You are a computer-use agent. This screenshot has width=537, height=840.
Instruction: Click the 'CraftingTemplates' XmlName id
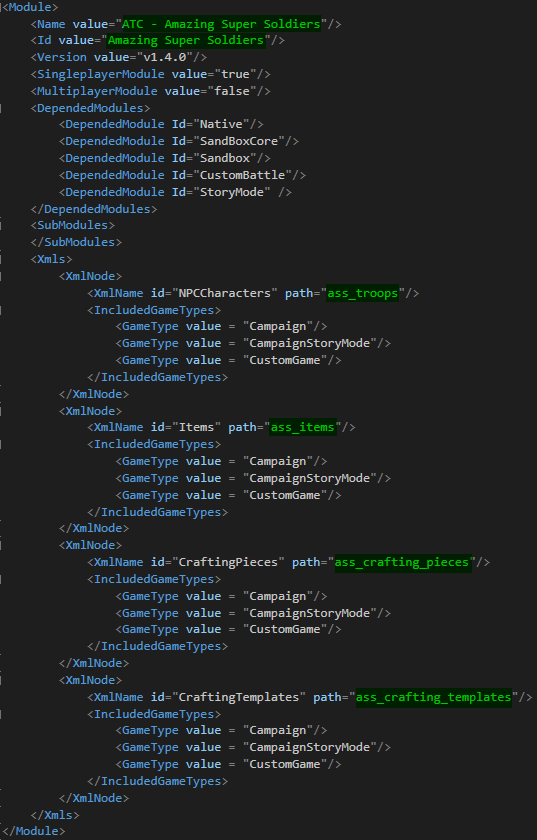click(239, 697)
